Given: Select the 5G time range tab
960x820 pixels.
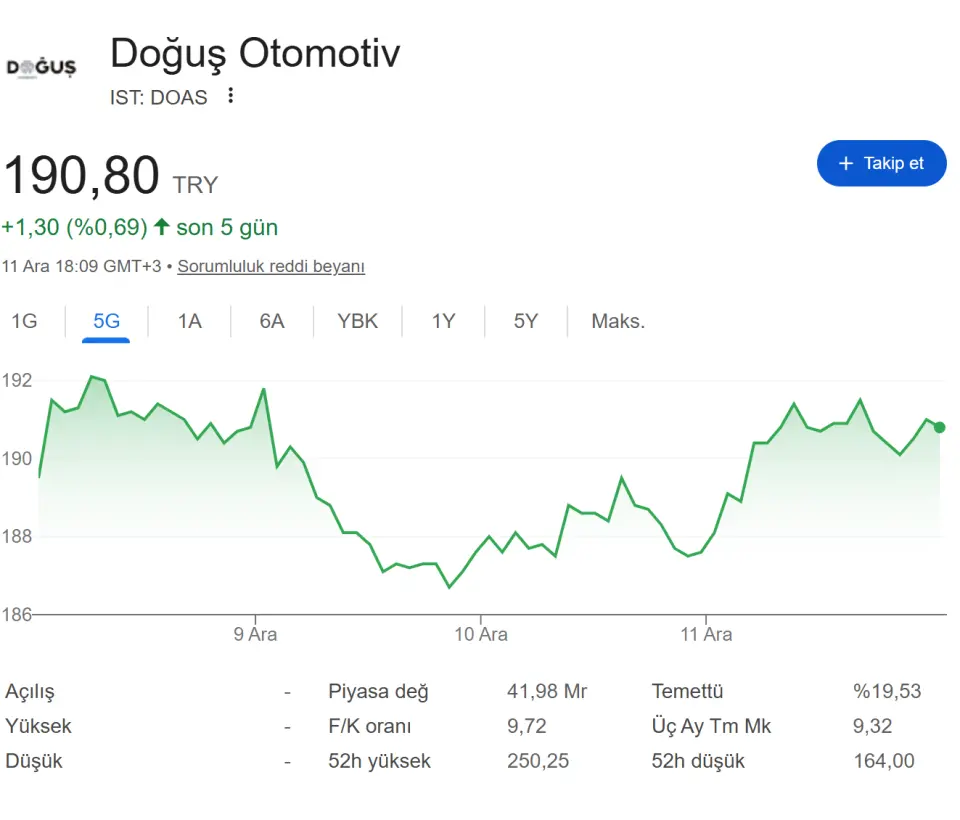Looking at the screenshot, I should 106,321.
